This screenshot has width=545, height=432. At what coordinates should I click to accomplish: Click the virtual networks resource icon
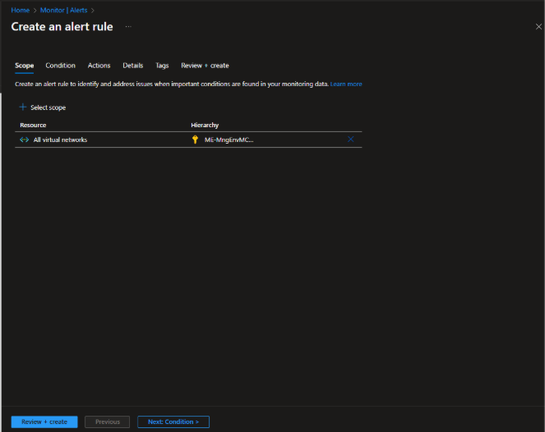(24, 140)
